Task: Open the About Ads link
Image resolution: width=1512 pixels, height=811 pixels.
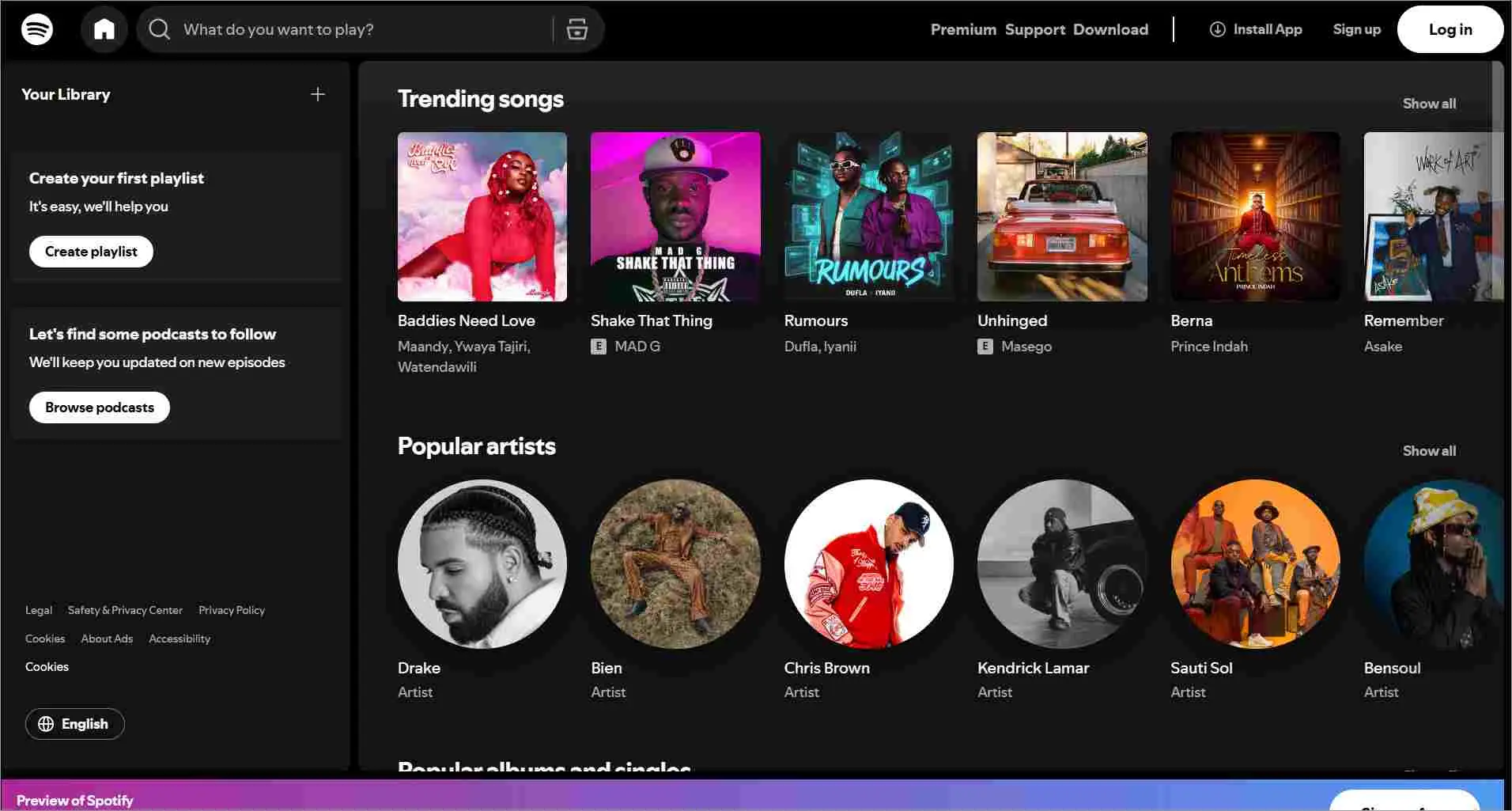Action: click(x=106, y=638)
